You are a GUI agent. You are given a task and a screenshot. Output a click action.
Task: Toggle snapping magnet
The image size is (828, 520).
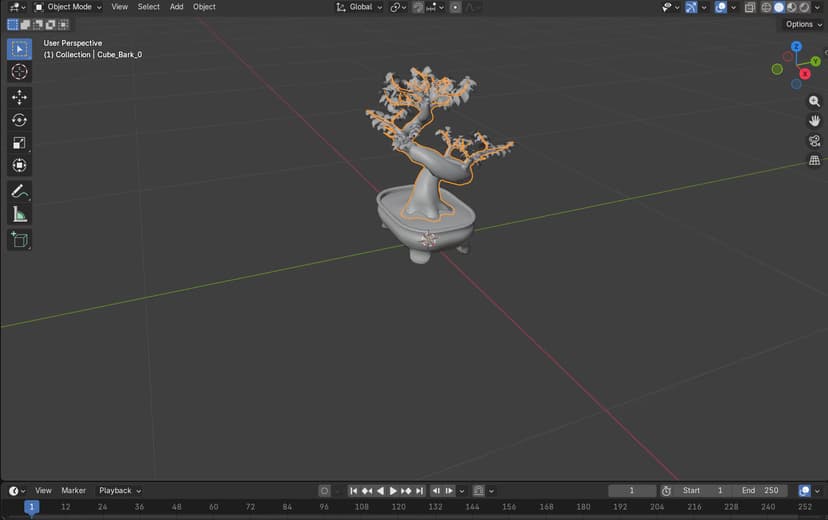coord(418,7)
